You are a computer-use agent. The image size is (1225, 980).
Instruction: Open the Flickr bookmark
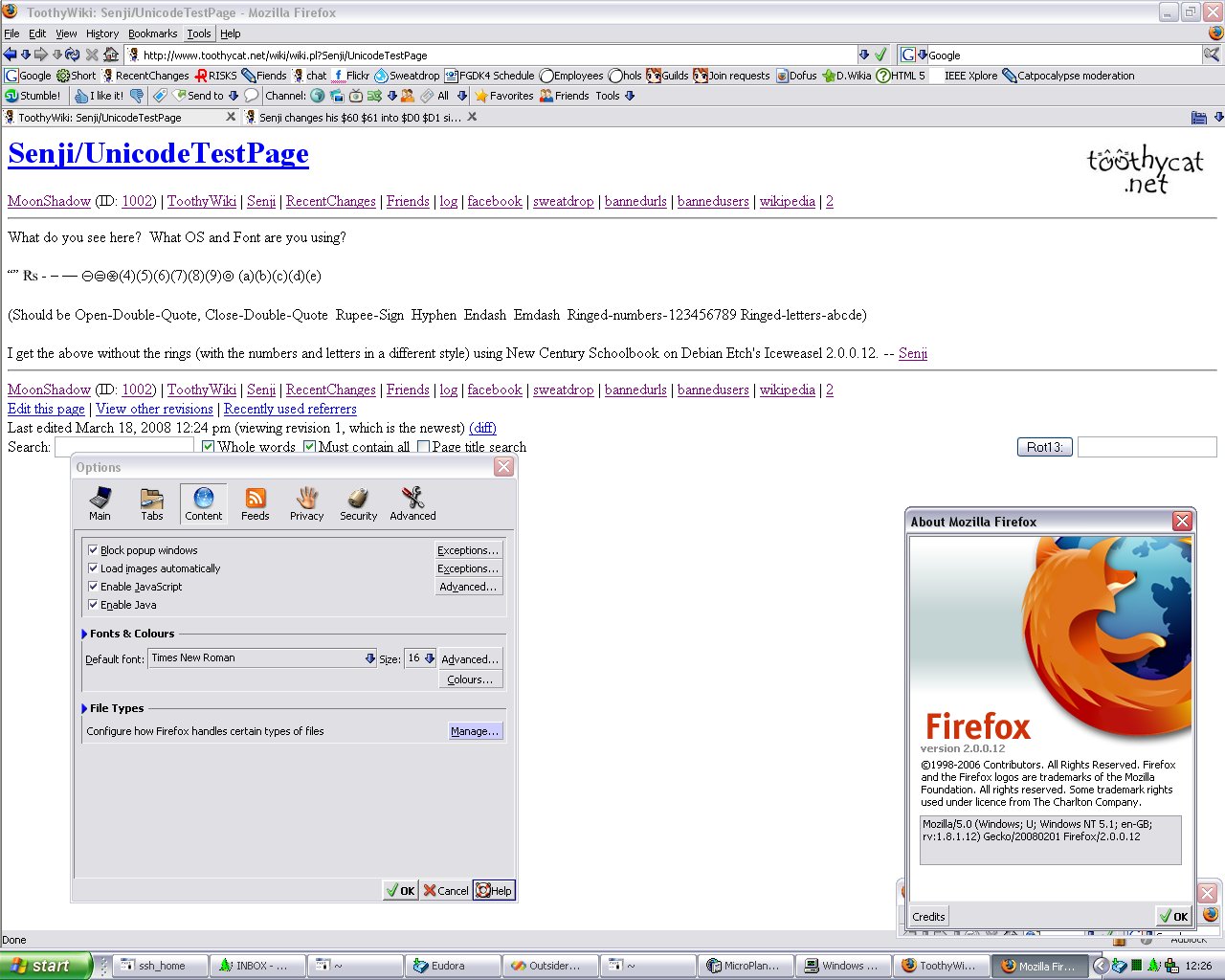coord(350,76)
